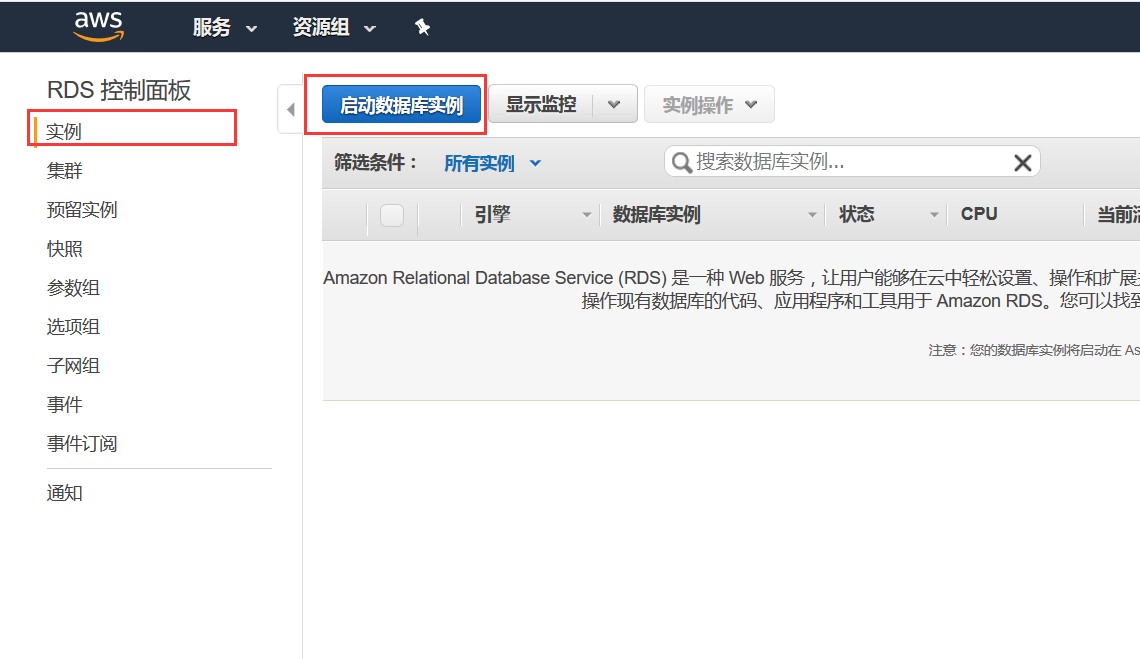Open 事件订阅 in the sidebar

click(82, 444)
